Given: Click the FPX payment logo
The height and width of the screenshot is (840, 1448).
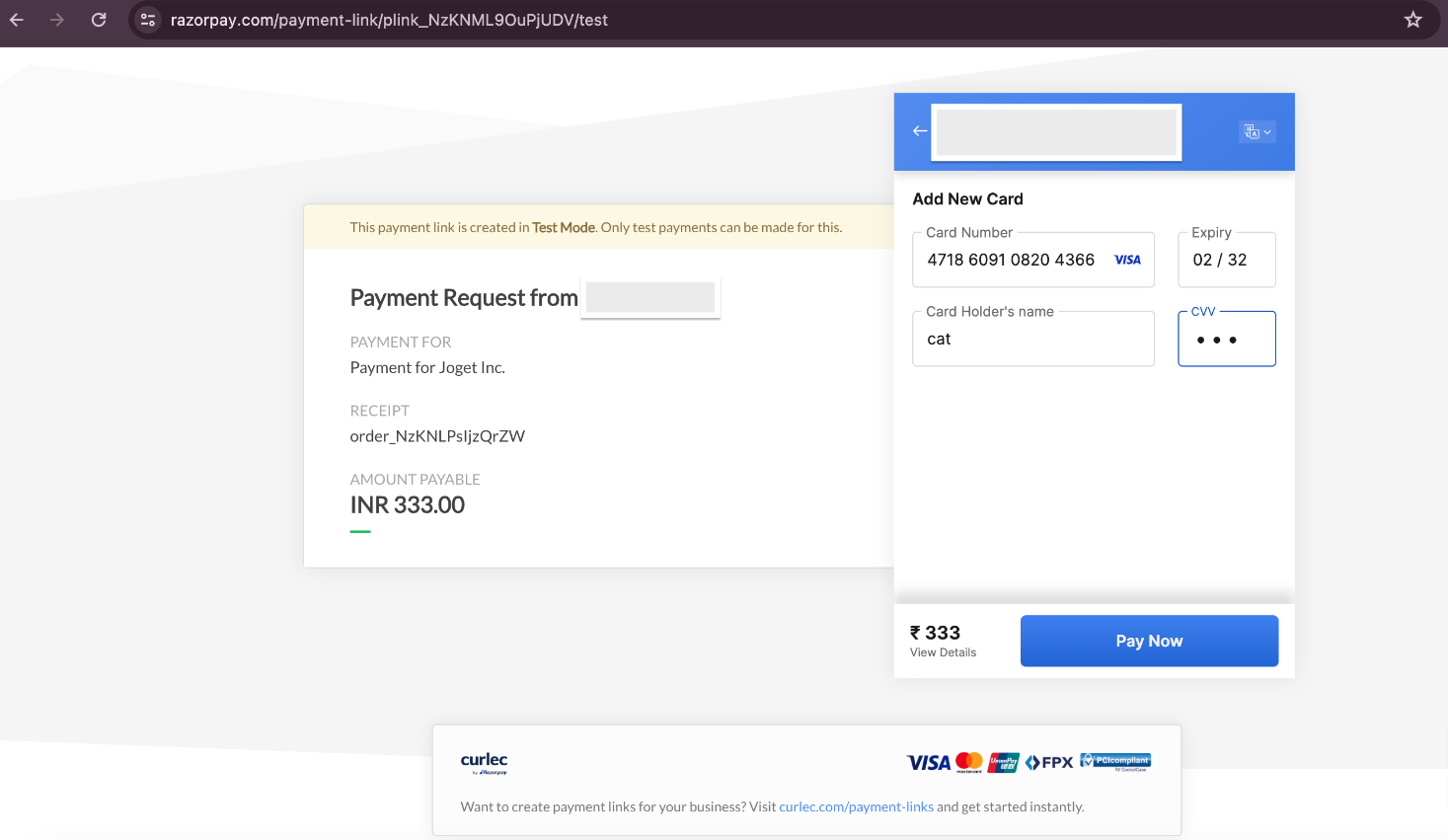Looking at the screenshot, I should click(x=1049, y=762).
